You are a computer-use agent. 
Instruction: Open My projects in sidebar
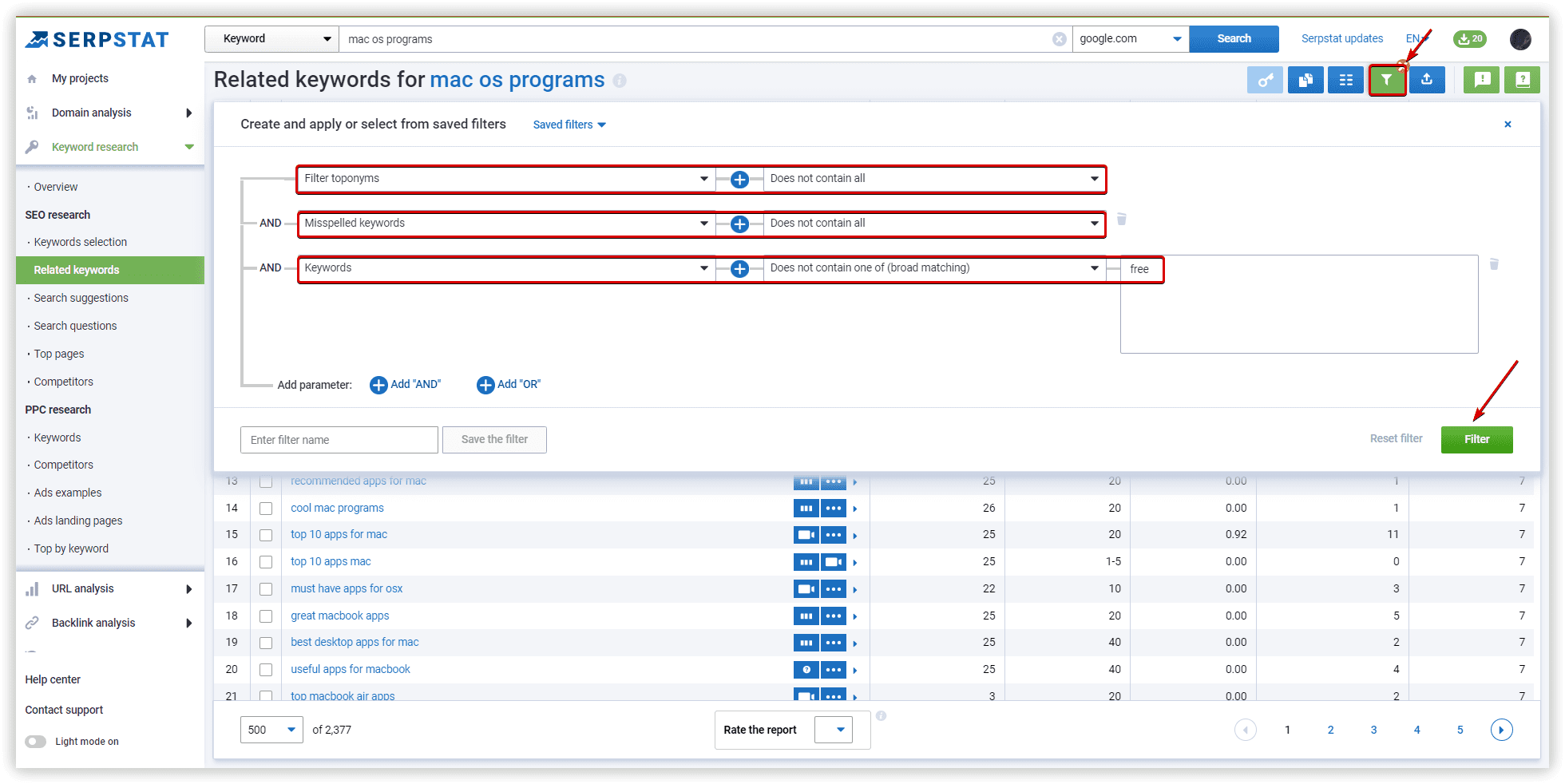point(80,79)
